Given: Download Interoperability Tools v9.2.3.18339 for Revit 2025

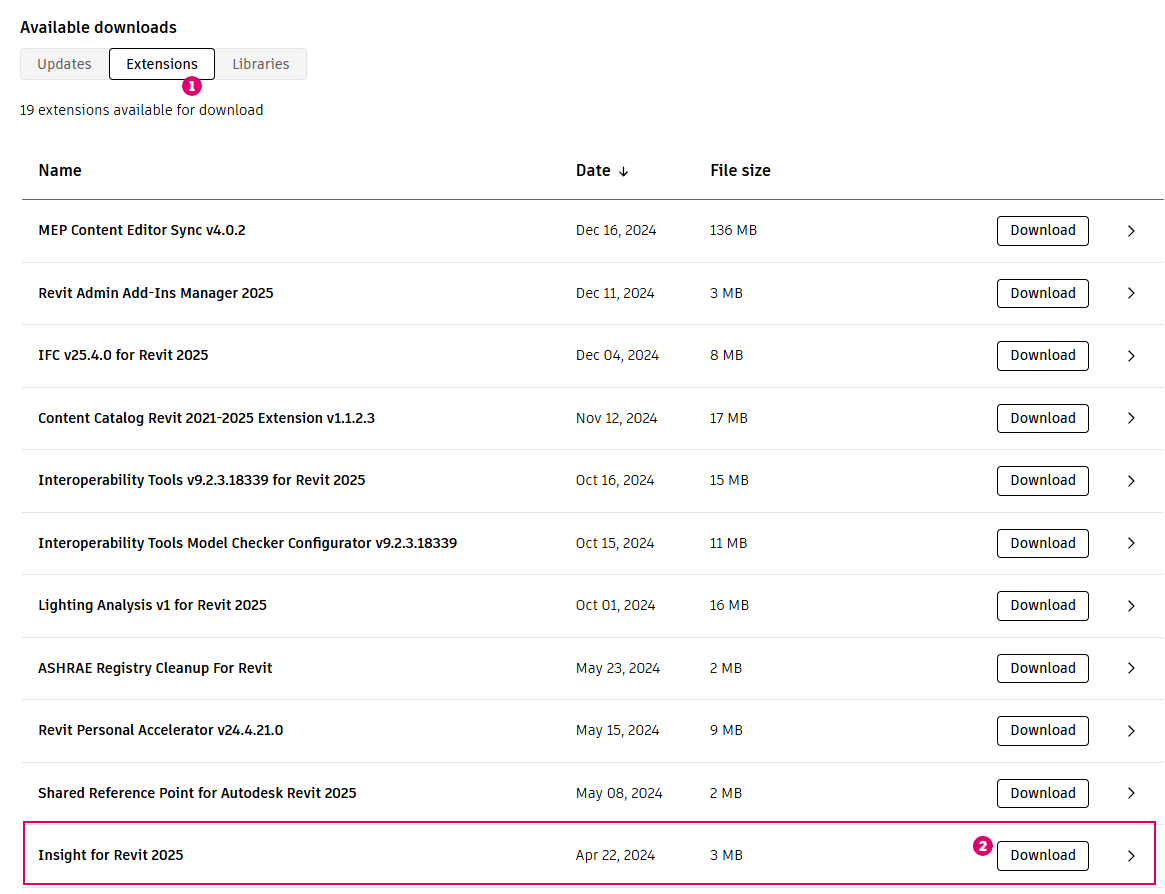Looking at the screenshot, I should tap(1042, 480).
